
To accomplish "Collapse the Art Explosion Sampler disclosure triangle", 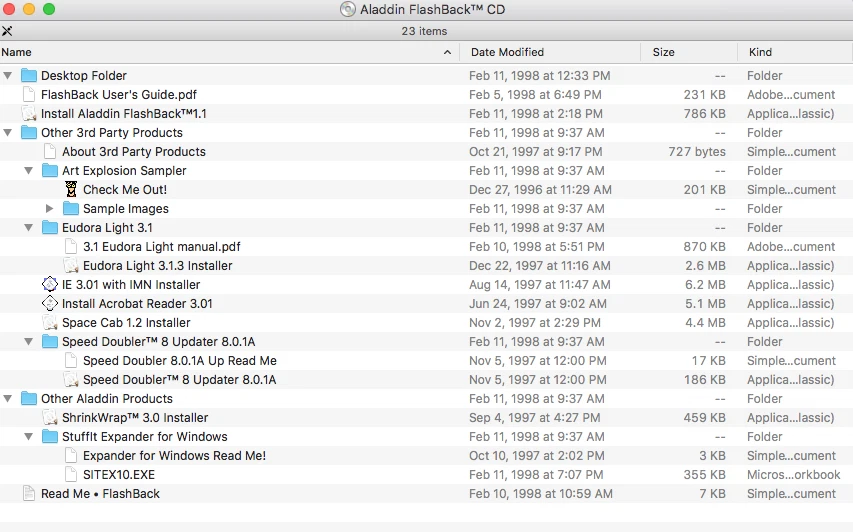I will (x=29, y=171).
